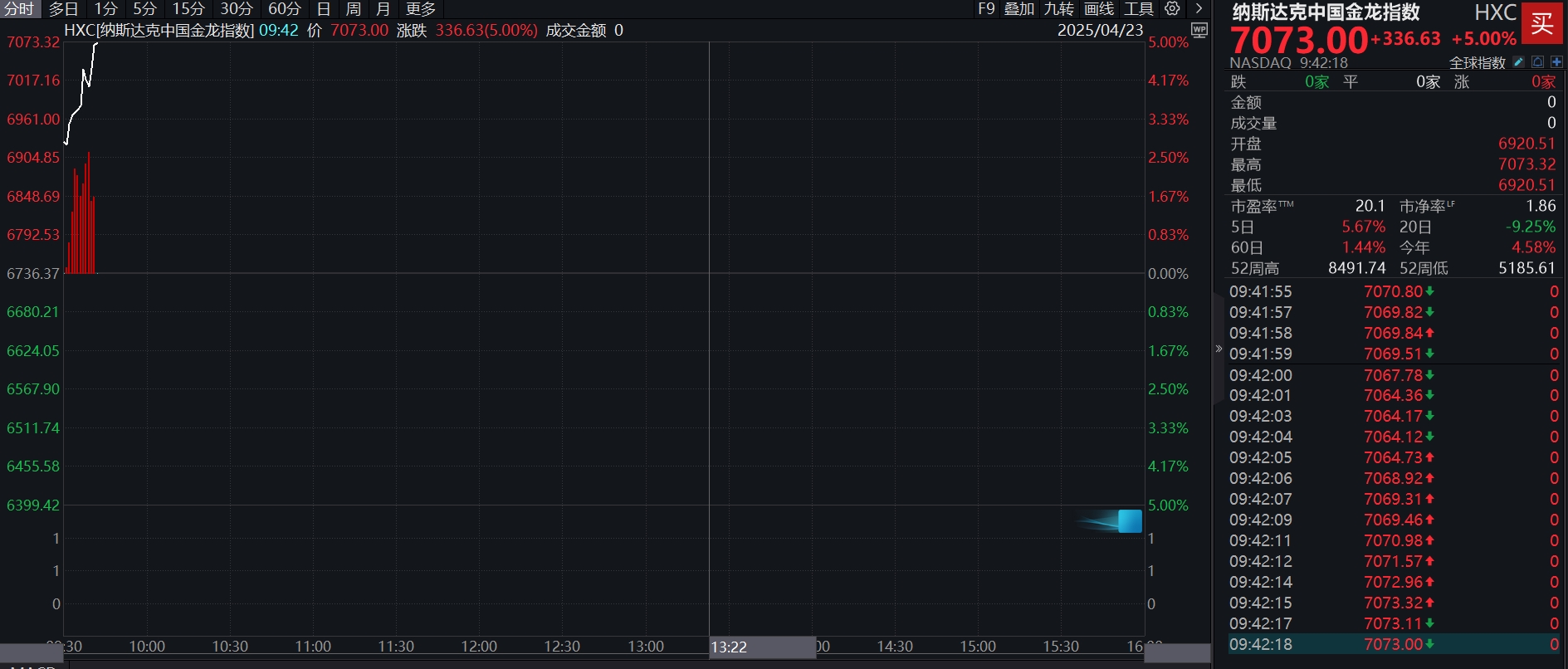The height and width of the screenshot is (669, 1568).
Task: Click the F9 button in toolbar
Action: 986,9
